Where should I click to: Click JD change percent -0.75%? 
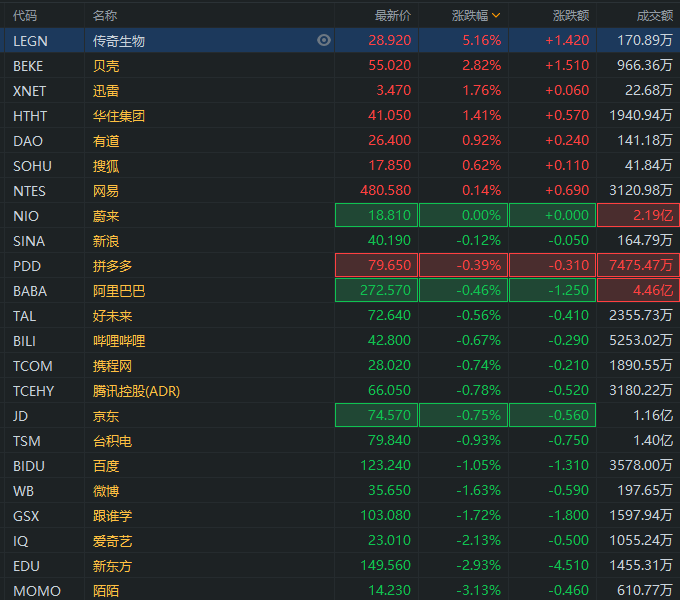[x=464, y=415]
